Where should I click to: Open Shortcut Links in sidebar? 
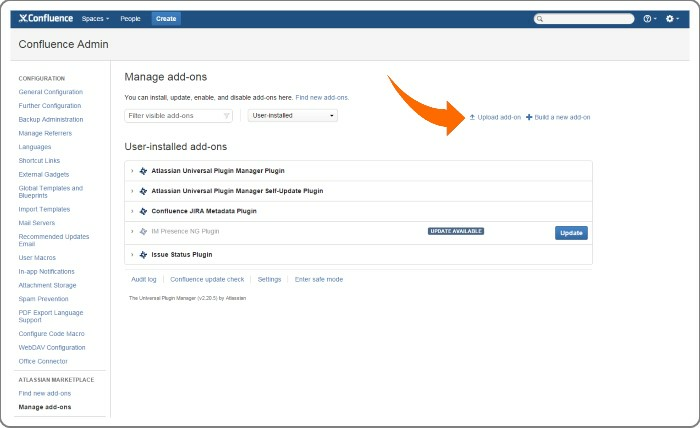(39, 161)
